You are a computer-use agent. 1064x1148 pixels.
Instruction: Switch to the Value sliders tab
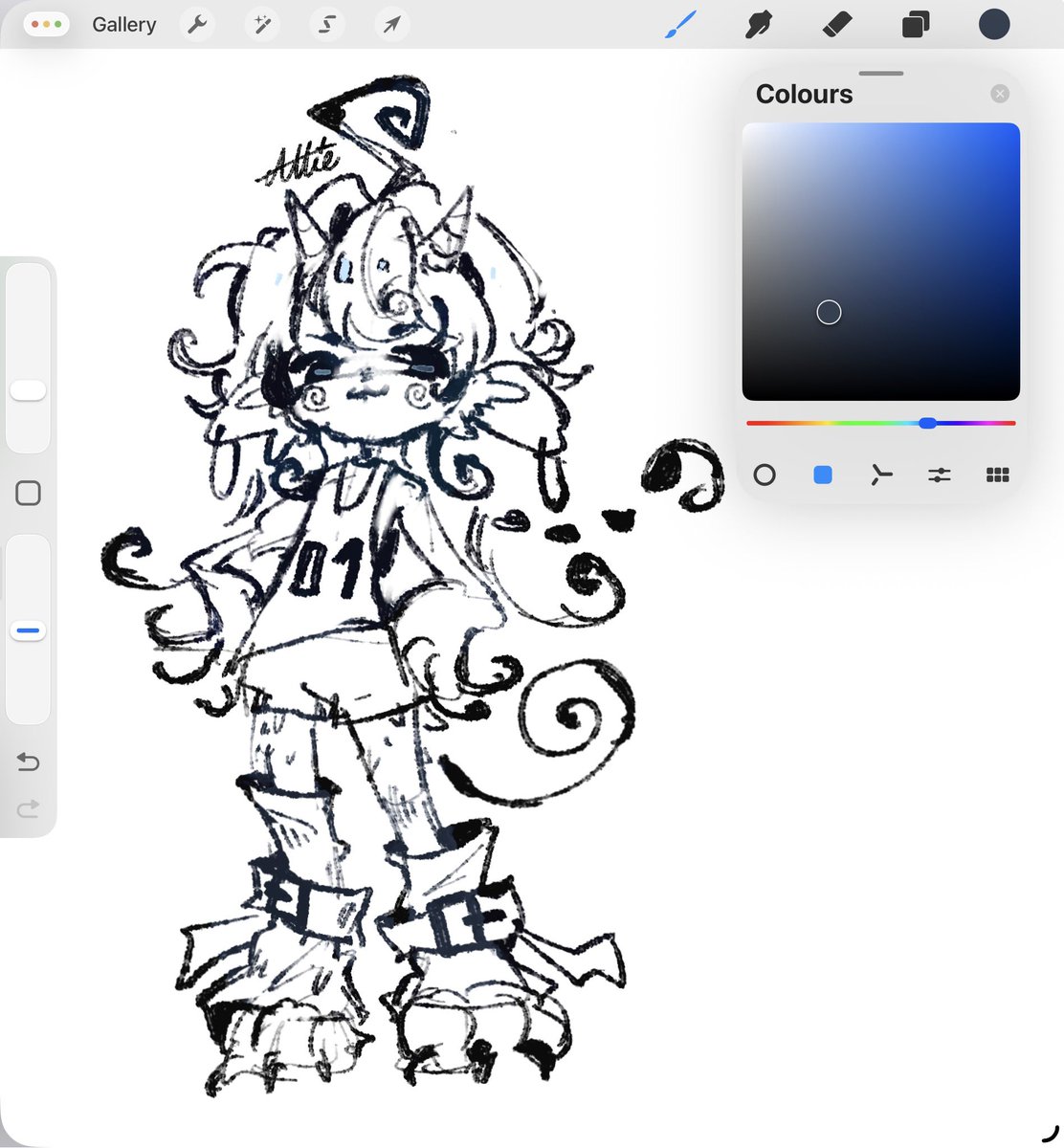coord(940,475)
